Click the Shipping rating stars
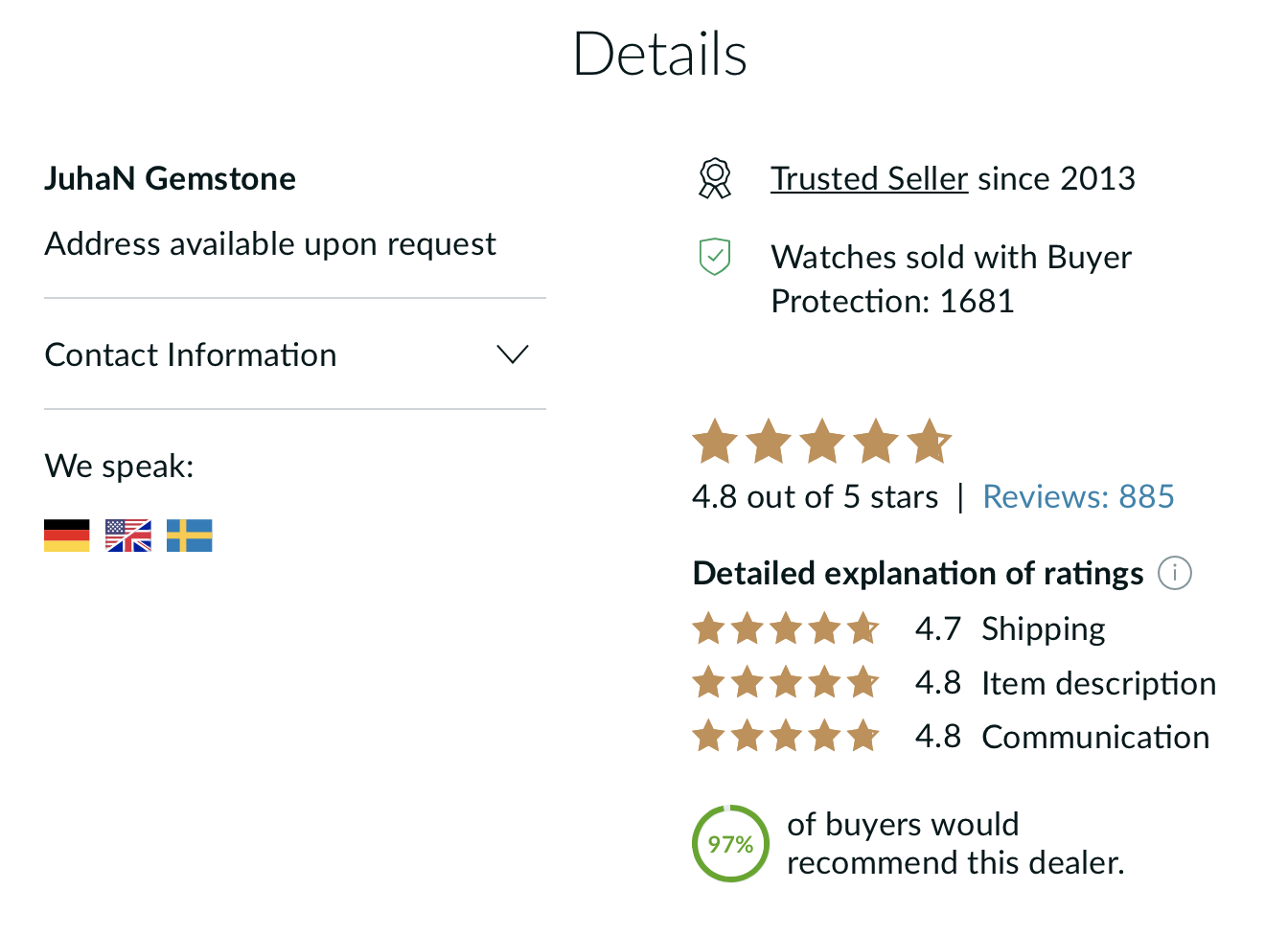Image resolution: width=1288 pixels, height=935 pixels. coord(786,629)
